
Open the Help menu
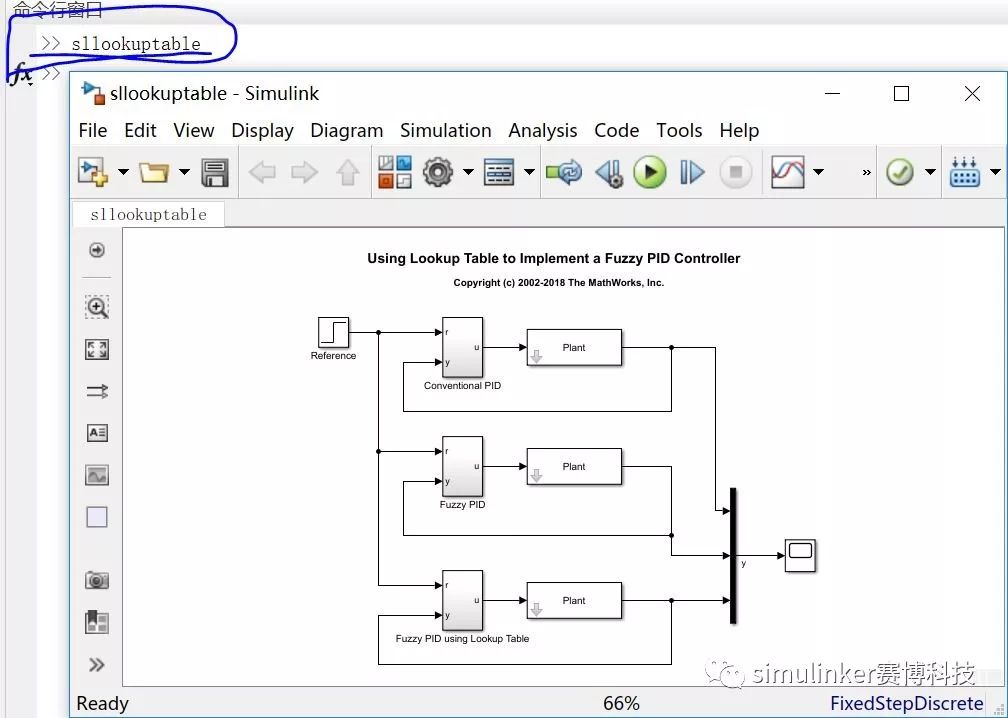[739, 130]
